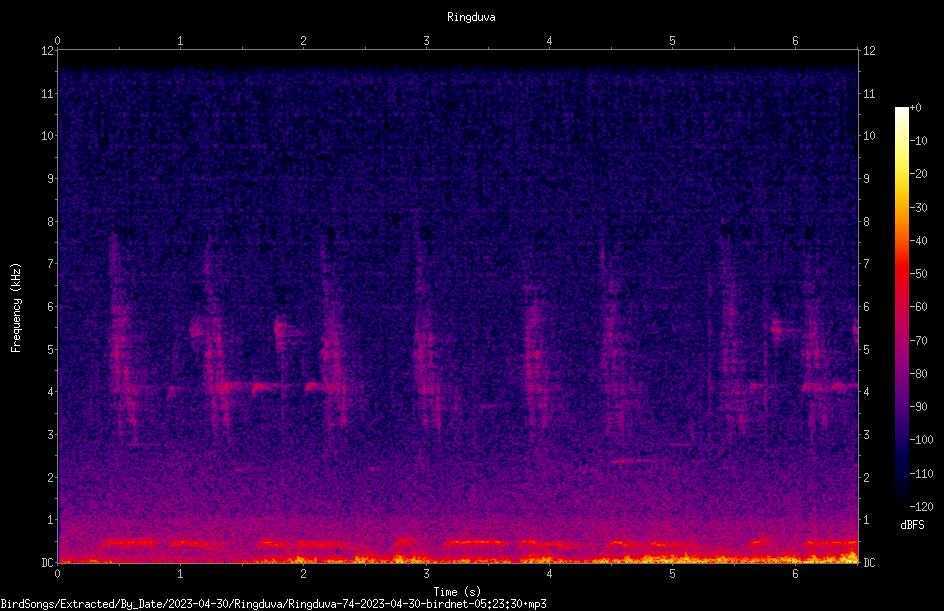Click the dBFS color scale bar
Image resolution: width=944 pixels, height=611 pixels.
click(901, 306)
